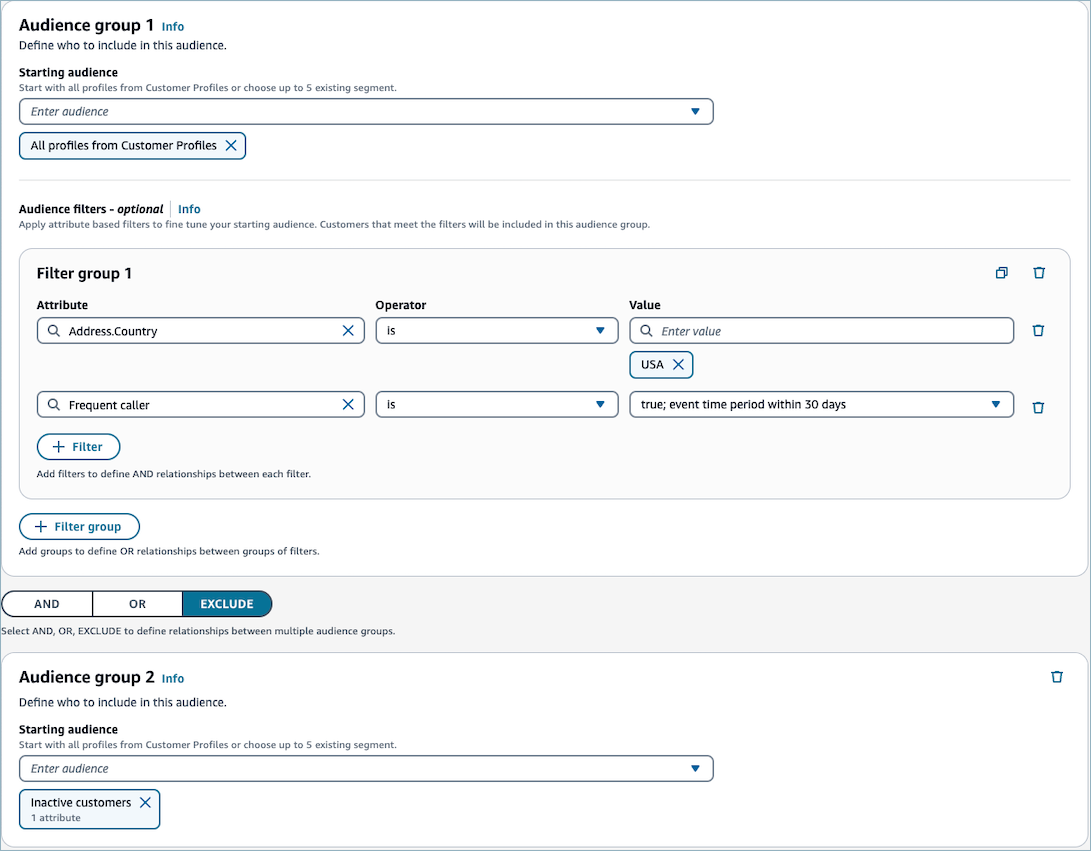Viewport: 1091px width, 851px height.
Task: Select the OR relationship option
Action: (137, 604)
